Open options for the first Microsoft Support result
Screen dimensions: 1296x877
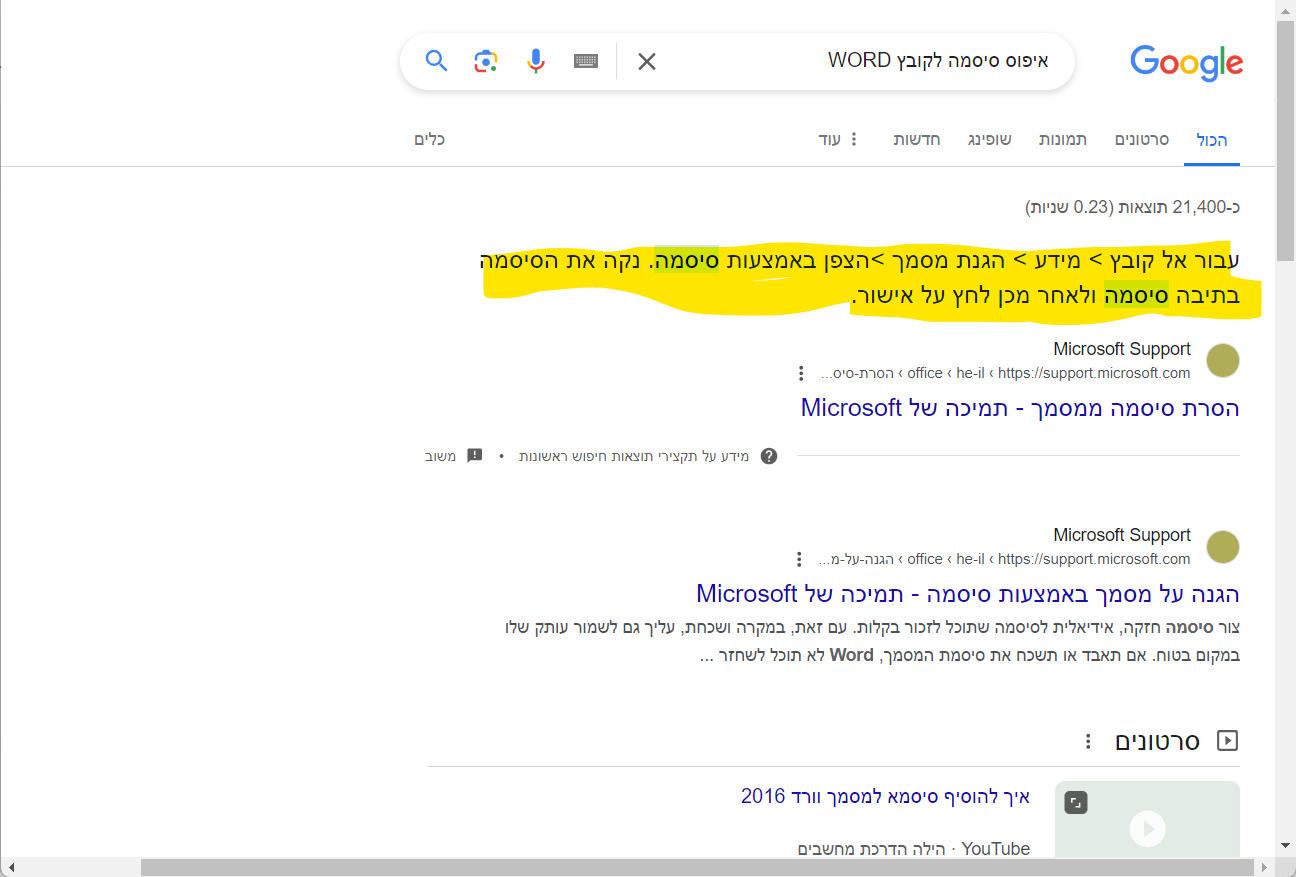pos(800,372)
